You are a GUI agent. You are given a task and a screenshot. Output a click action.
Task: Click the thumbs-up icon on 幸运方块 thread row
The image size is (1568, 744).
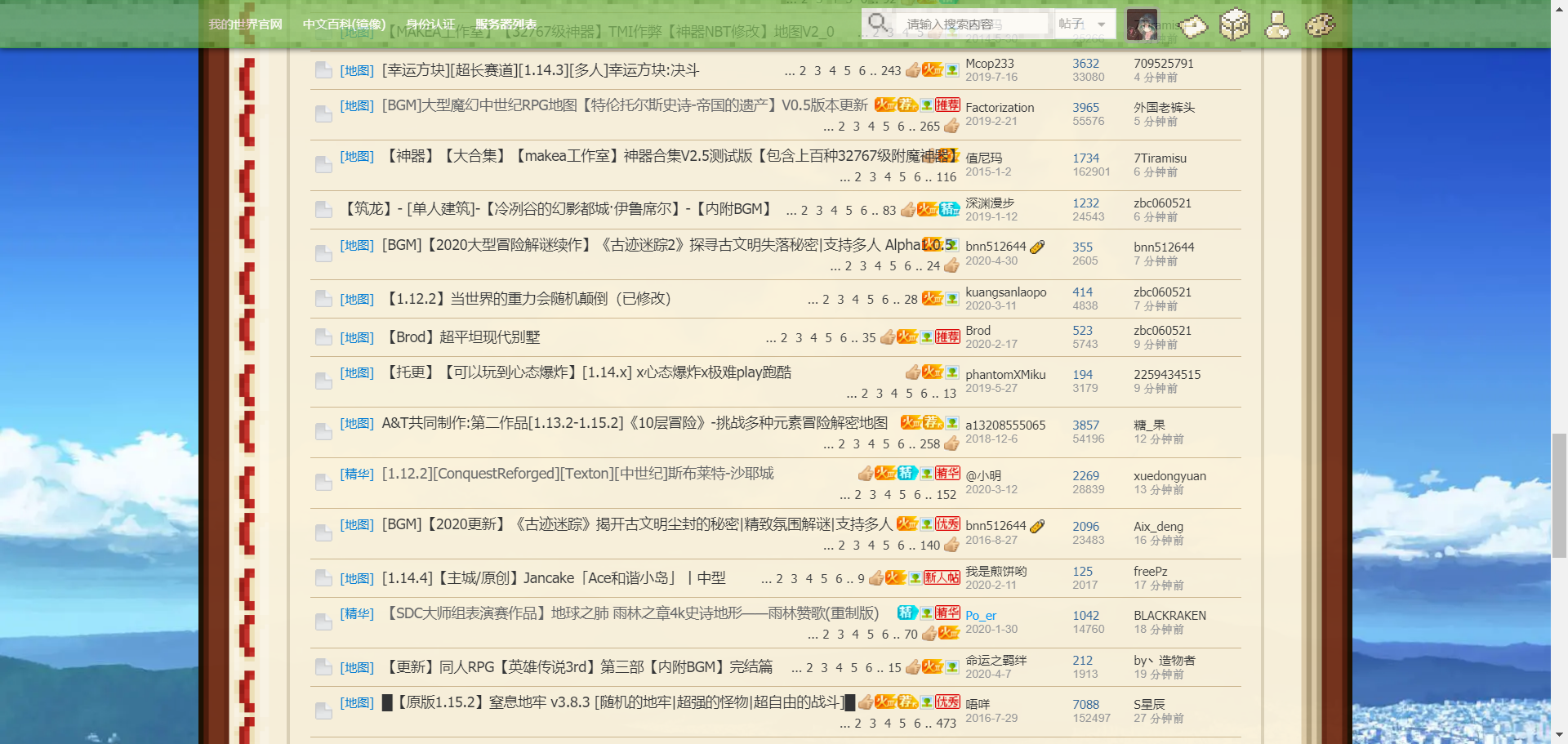coord(912,71)
